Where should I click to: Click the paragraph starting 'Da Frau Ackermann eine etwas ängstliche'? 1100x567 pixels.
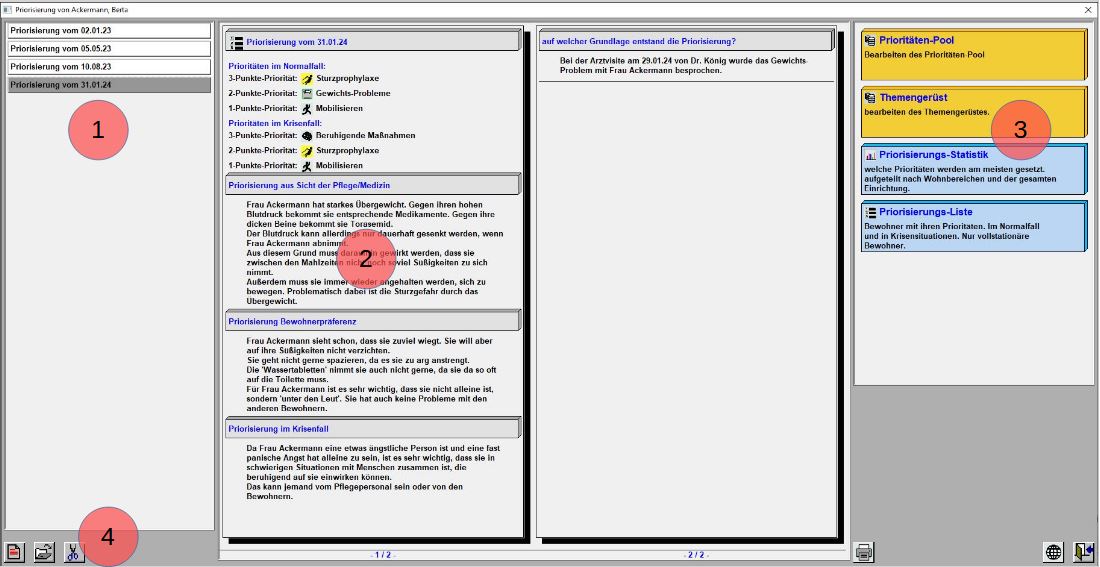pos(373,472)
